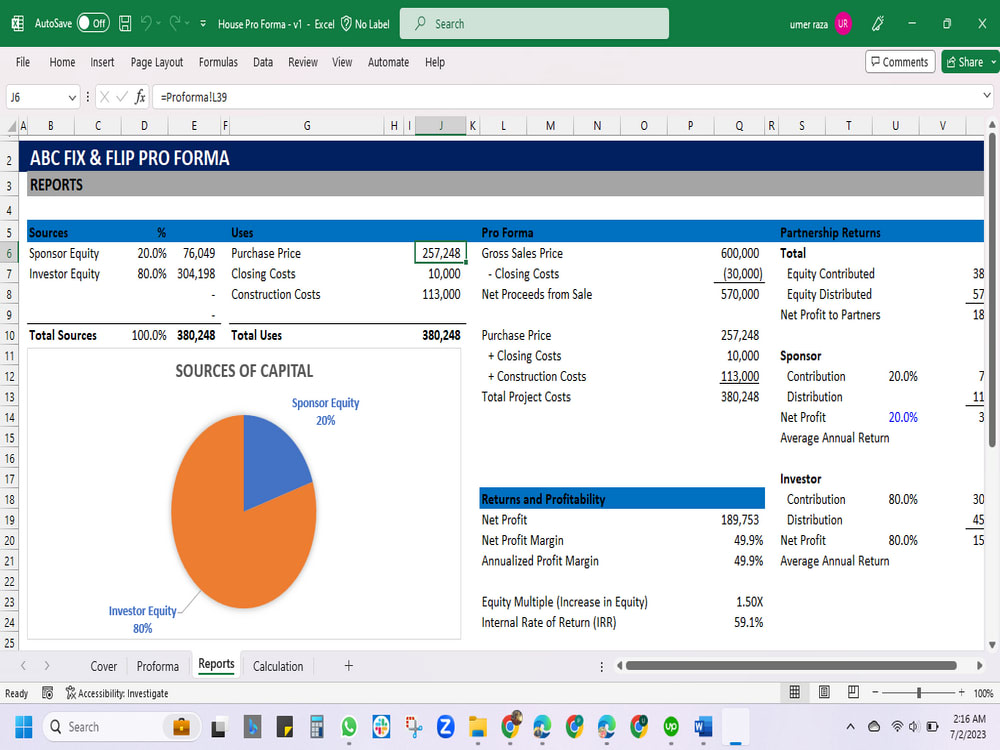Switch to the Cover sheet tab
This screenshot has width=1000, height=750.
coord(103,666)
